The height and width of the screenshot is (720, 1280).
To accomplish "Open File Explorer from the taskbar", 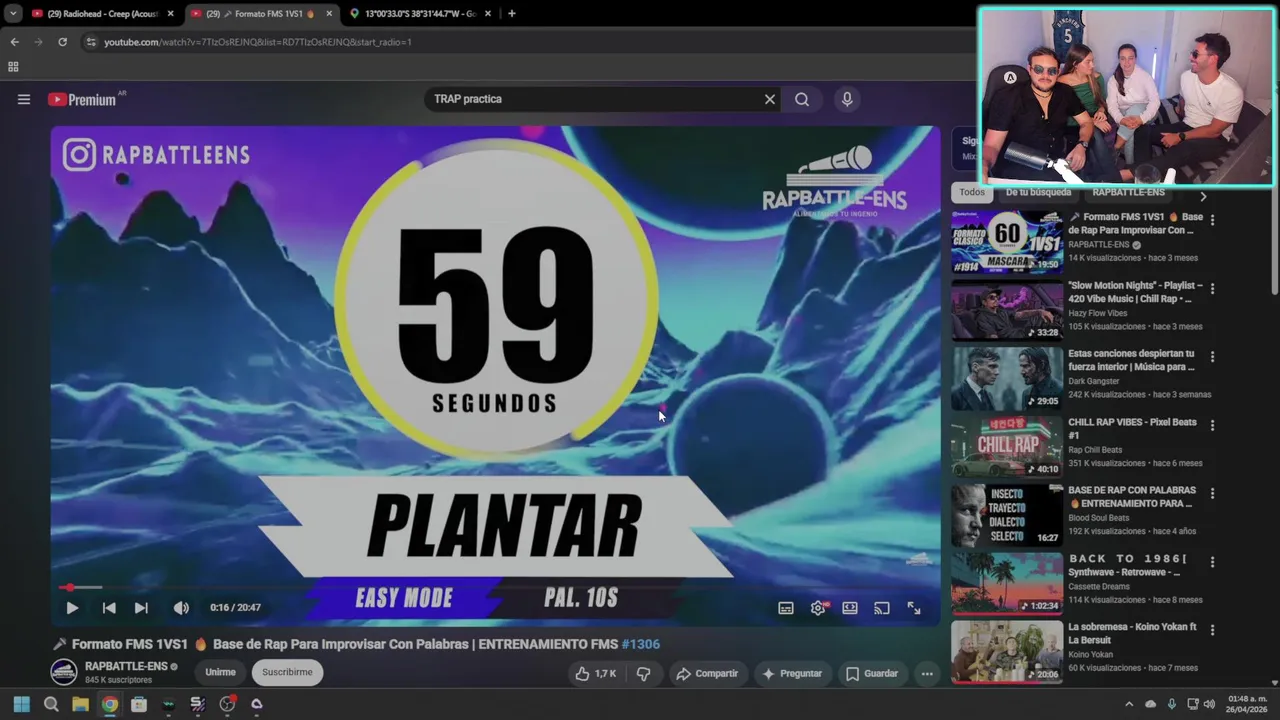I will tap(80, 704).
